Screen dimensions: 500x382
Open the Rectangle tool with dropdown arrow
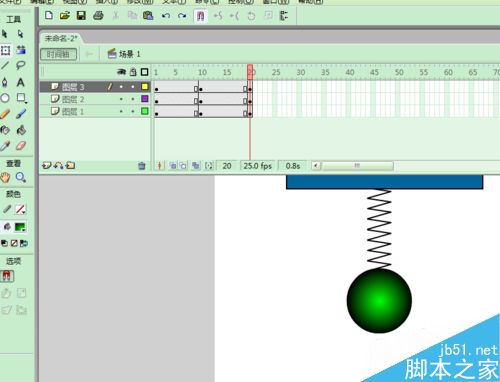tap(21, 98)
